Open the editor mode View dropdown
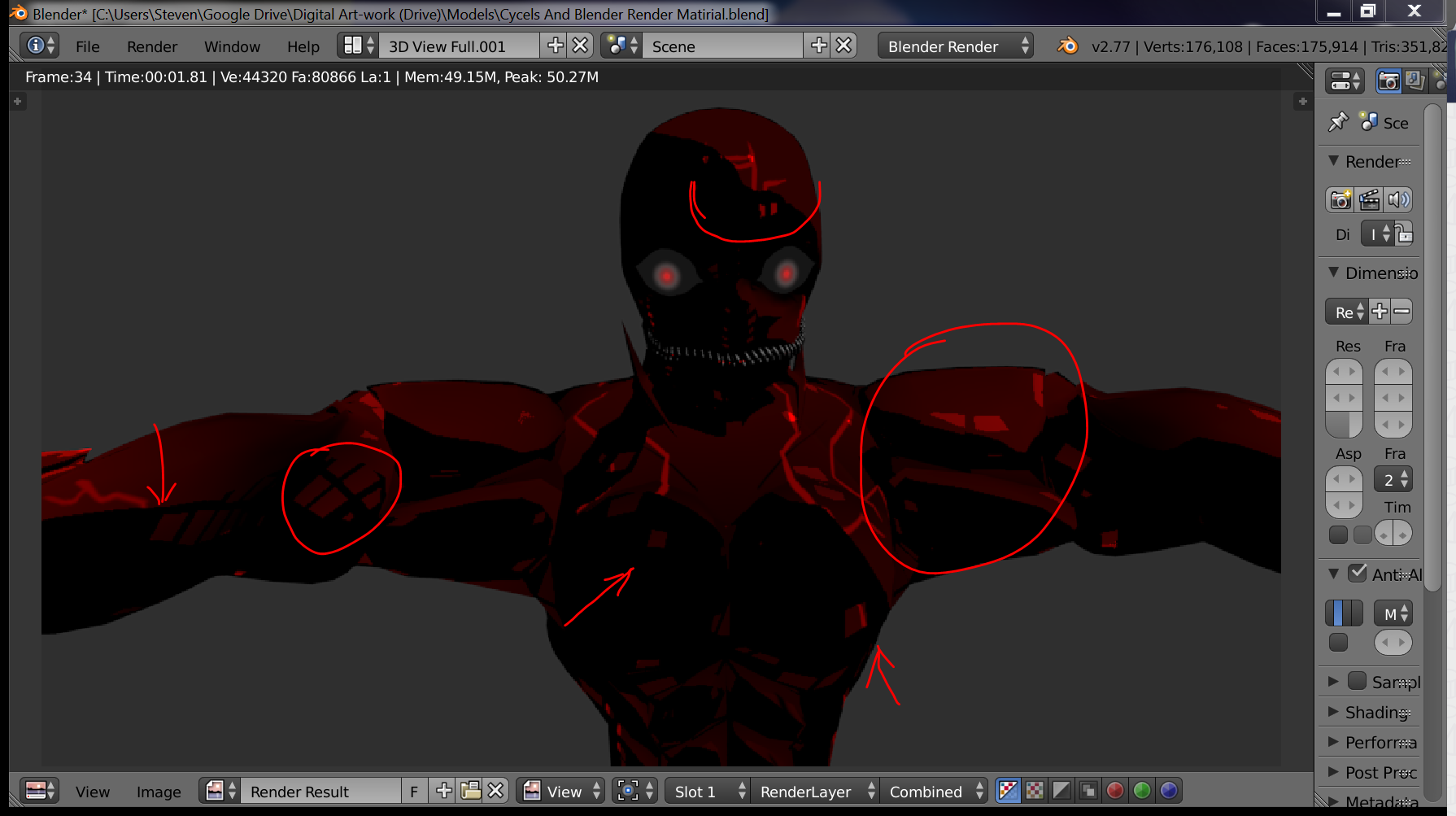Screen dimensions: 1456x816 click(560, 791)
